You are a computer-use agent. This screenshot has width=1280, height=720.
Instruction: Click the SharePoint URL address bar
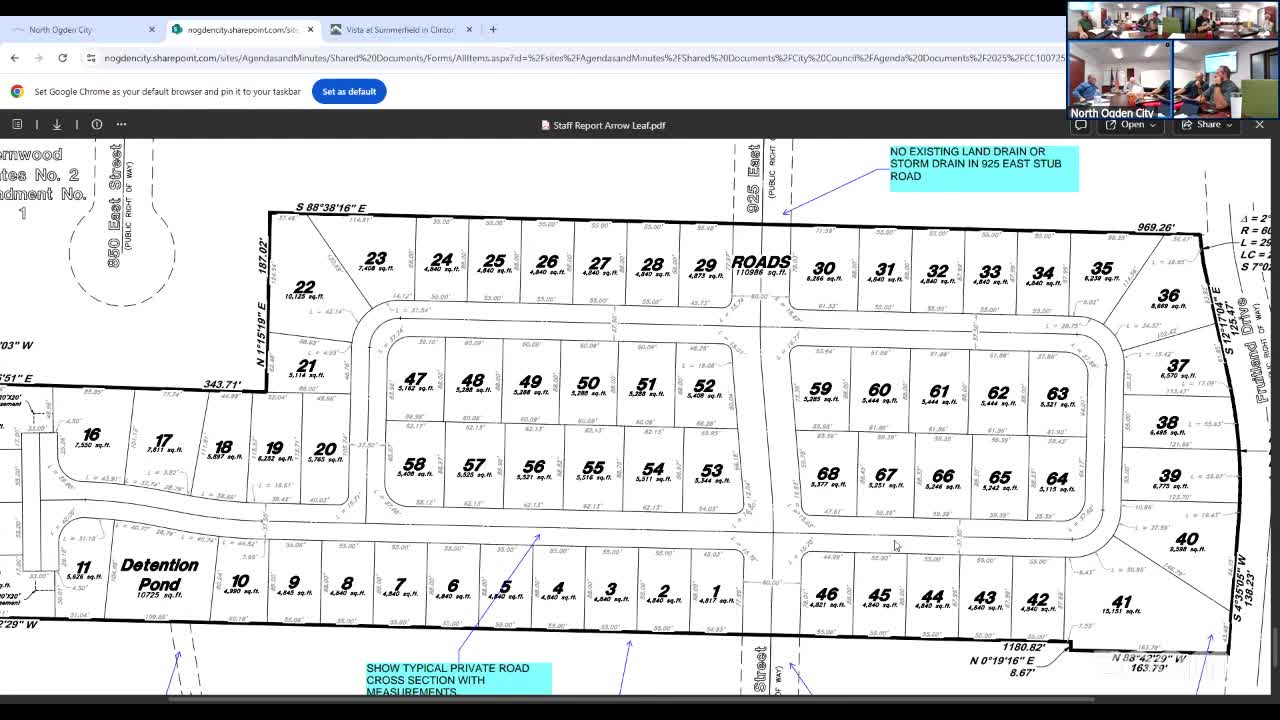585,58
